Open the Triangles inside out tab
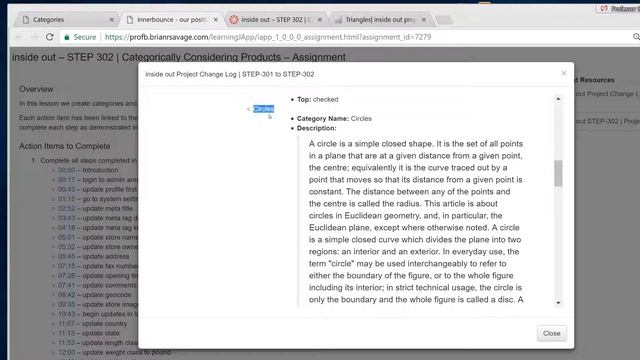Screen dimensions: 640x360 pos(380,20)
